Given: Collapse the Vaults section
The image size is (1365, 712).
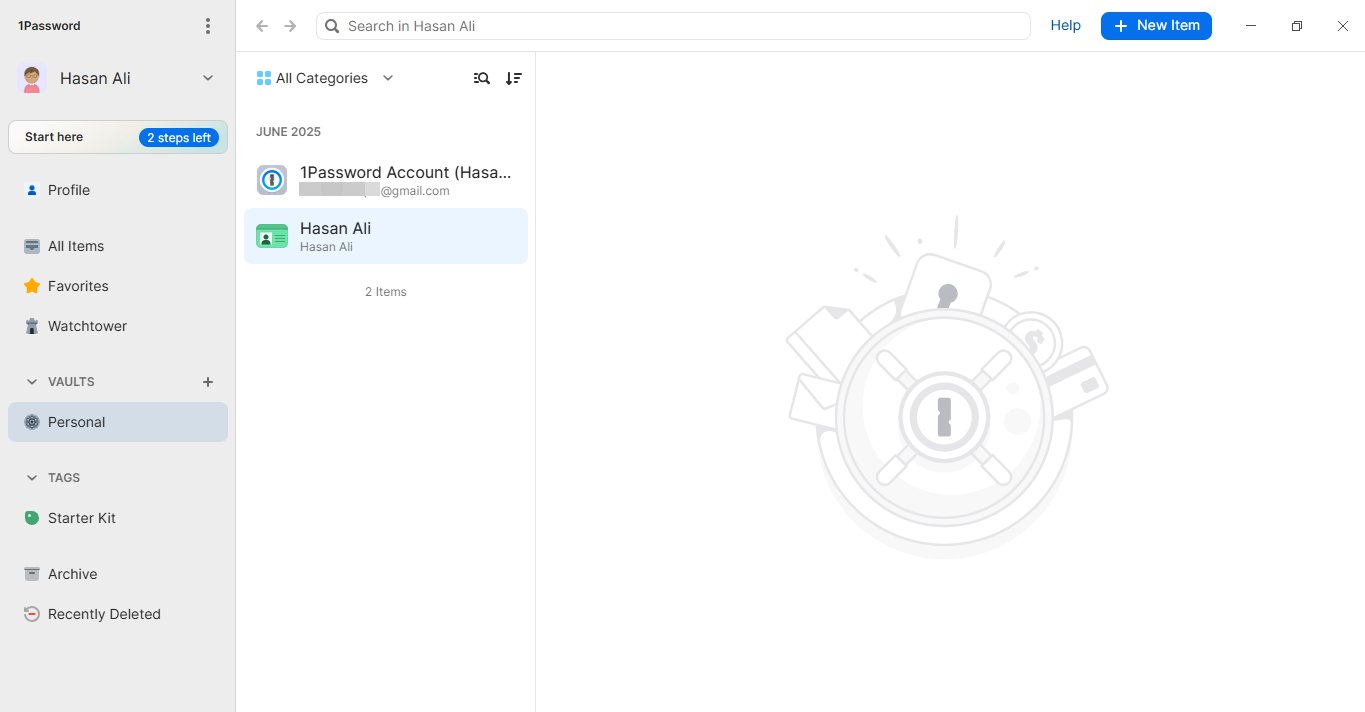Looking at the screenshot, I should [30, 381].
